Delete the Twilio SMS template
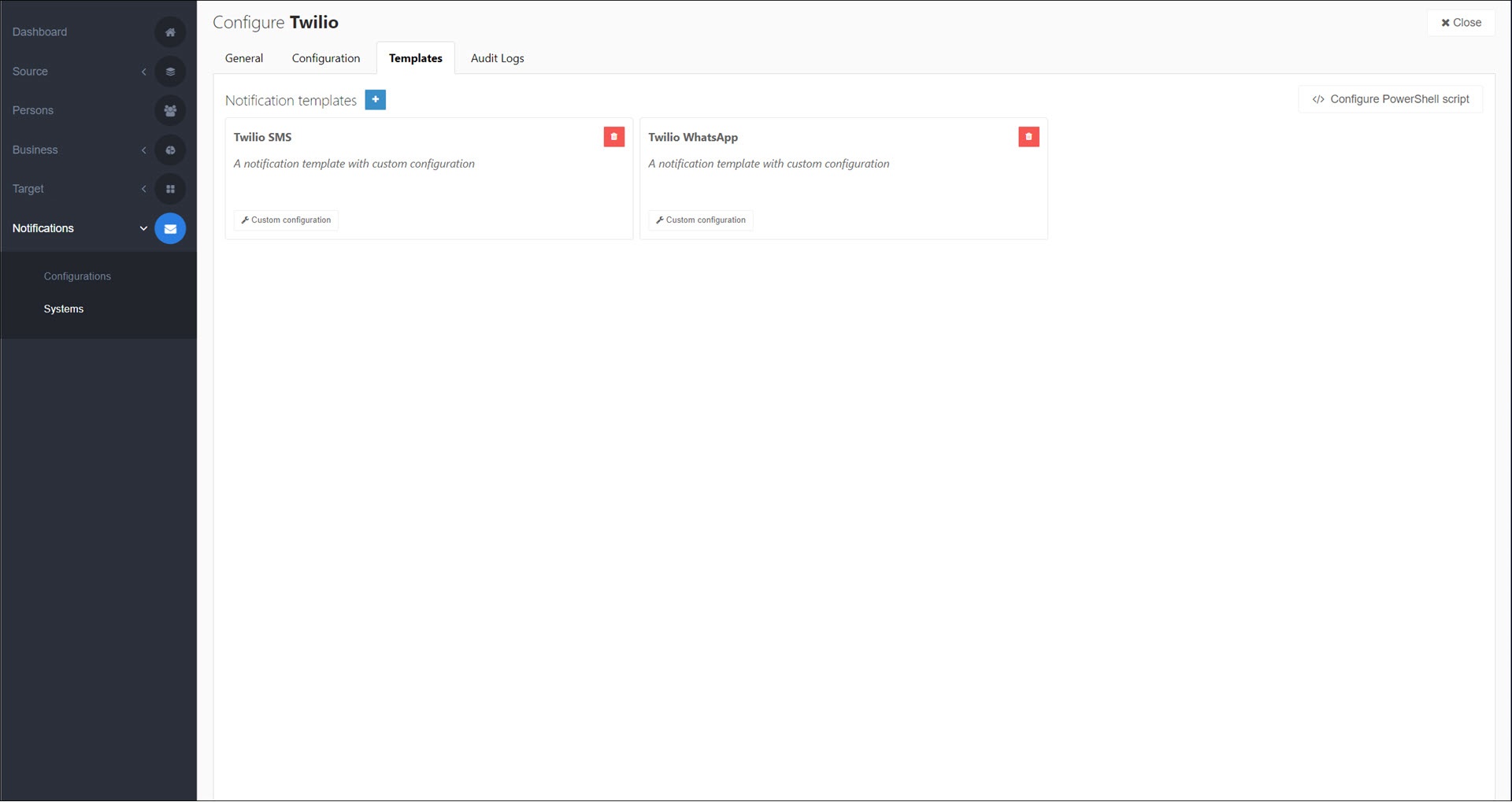The image size is (1512, 802). click(x=614, y=137)
